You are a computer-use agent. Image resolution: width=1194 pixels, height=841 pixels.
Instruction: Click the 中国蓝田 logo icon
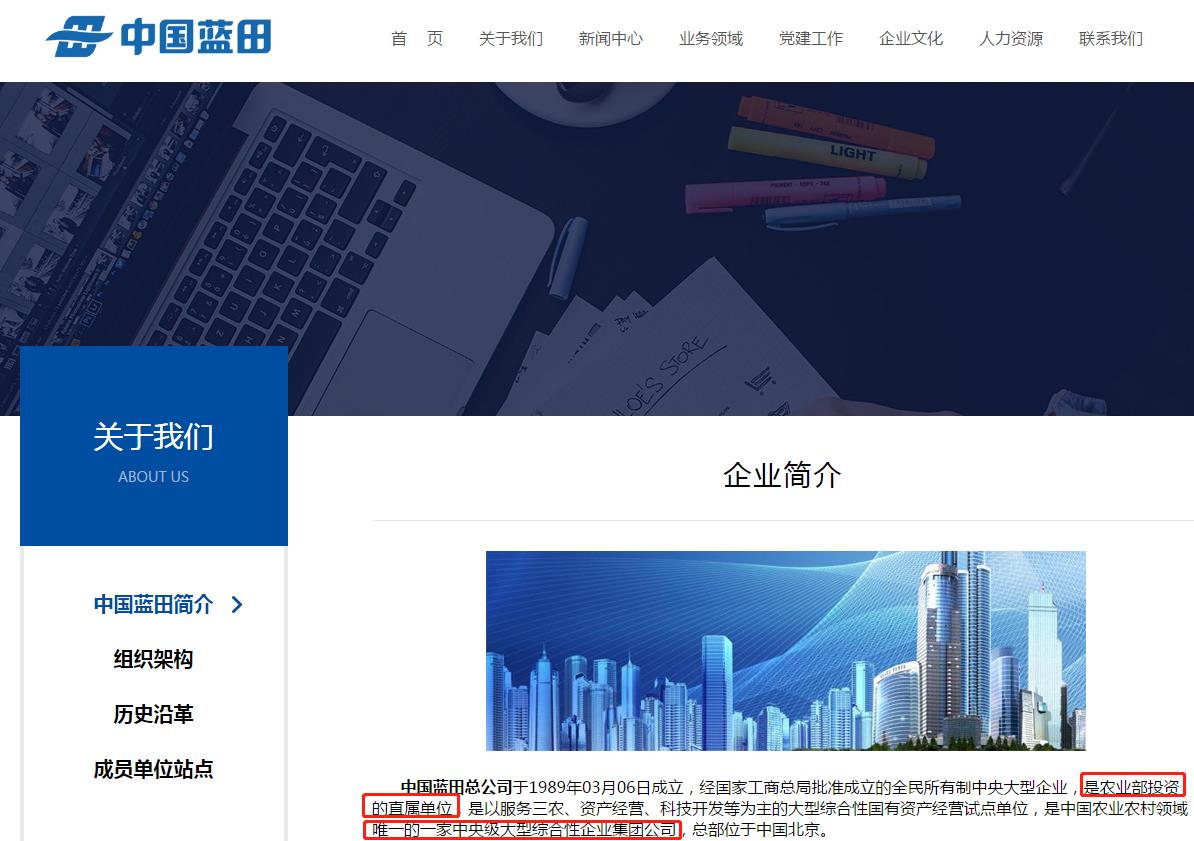pyautogui.click(x=80, y=37)
